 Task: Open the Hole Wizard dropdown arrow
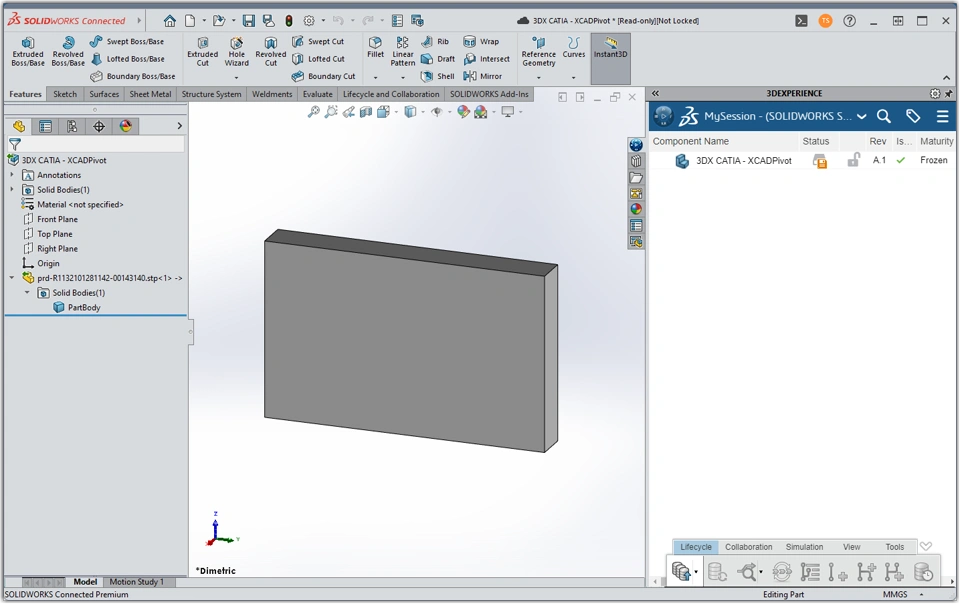point(236,78)
